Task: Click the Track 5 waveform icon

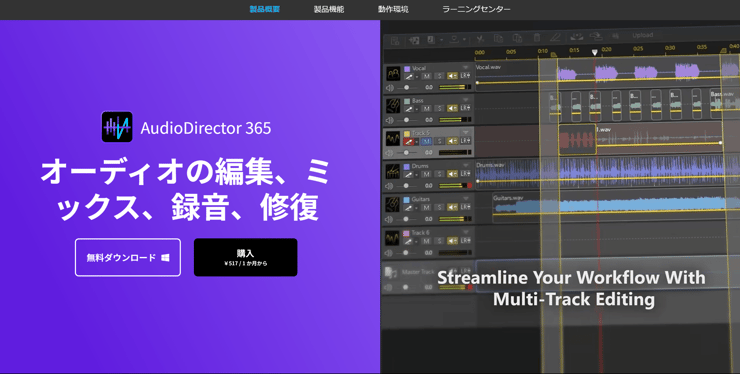Action: coord(394,138)
